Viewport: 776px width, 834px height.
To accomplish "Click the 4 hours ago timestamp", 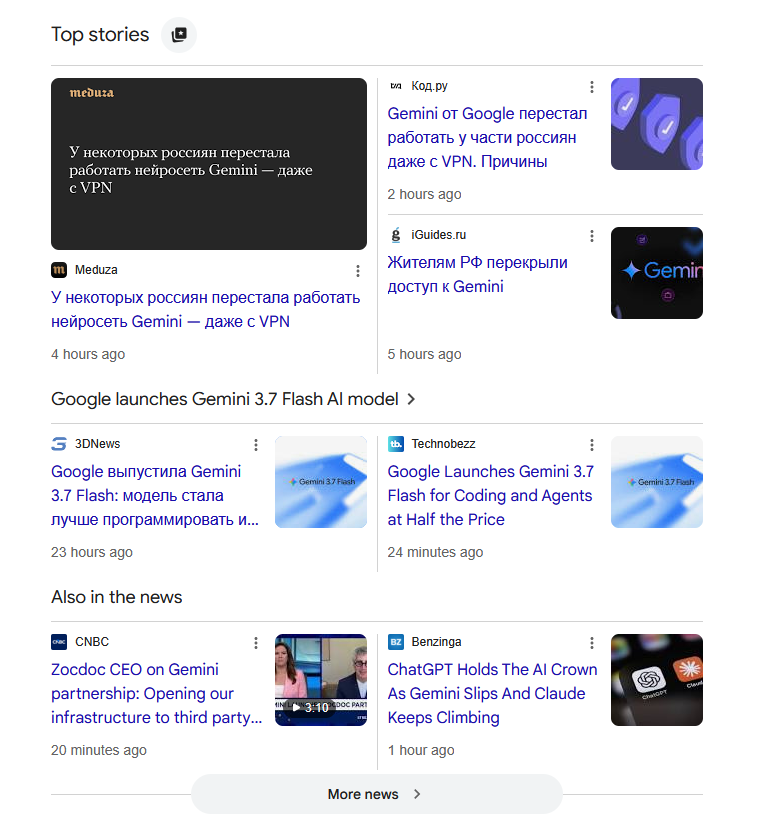I will coord(88,354).
